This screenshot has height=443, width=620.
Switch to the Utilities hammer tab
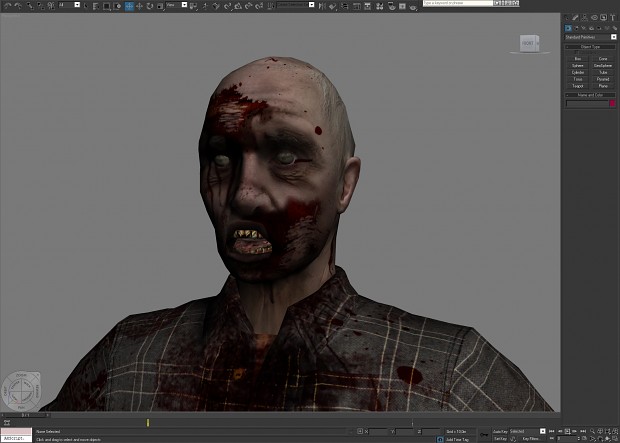(x=612, y=18)
